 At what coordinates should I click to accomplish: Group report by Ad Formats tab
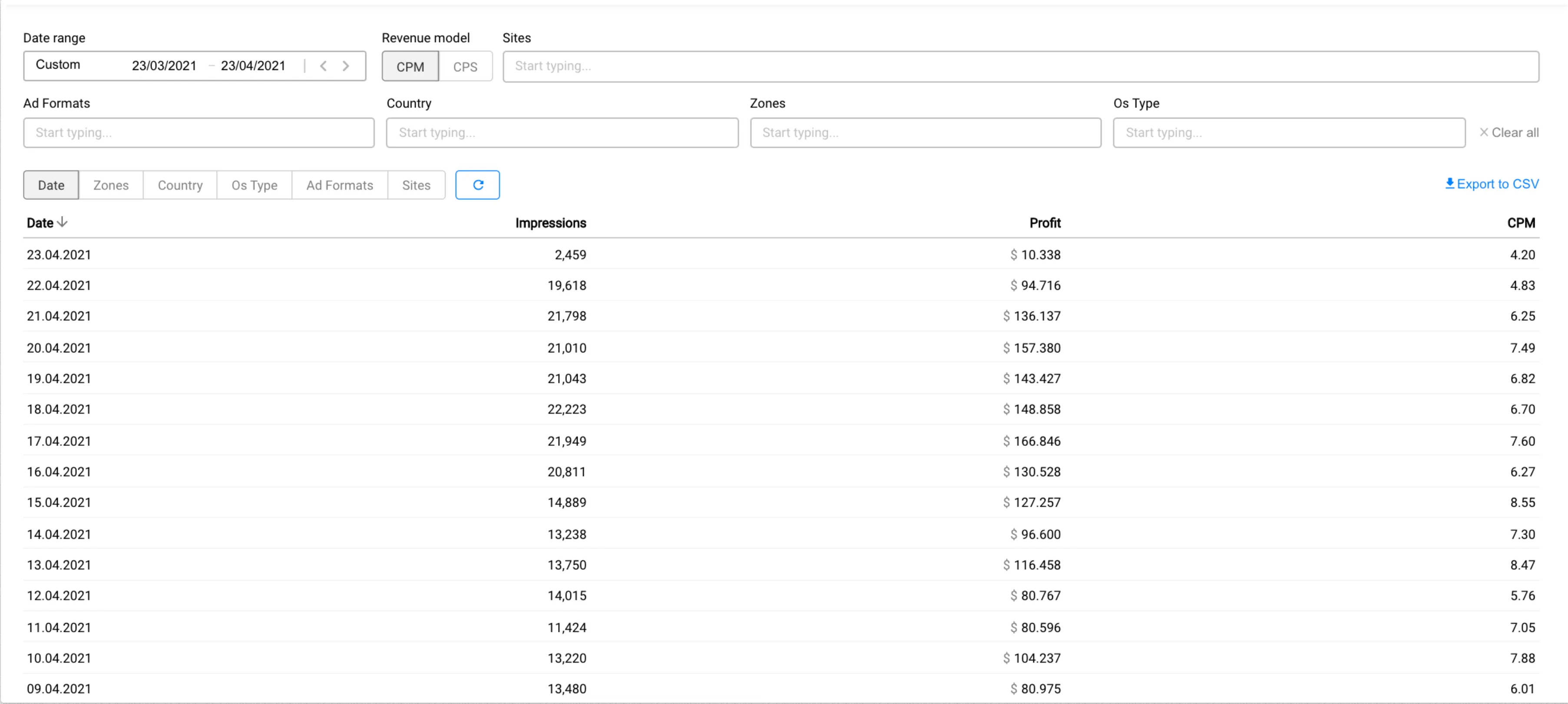click(340, 185)
